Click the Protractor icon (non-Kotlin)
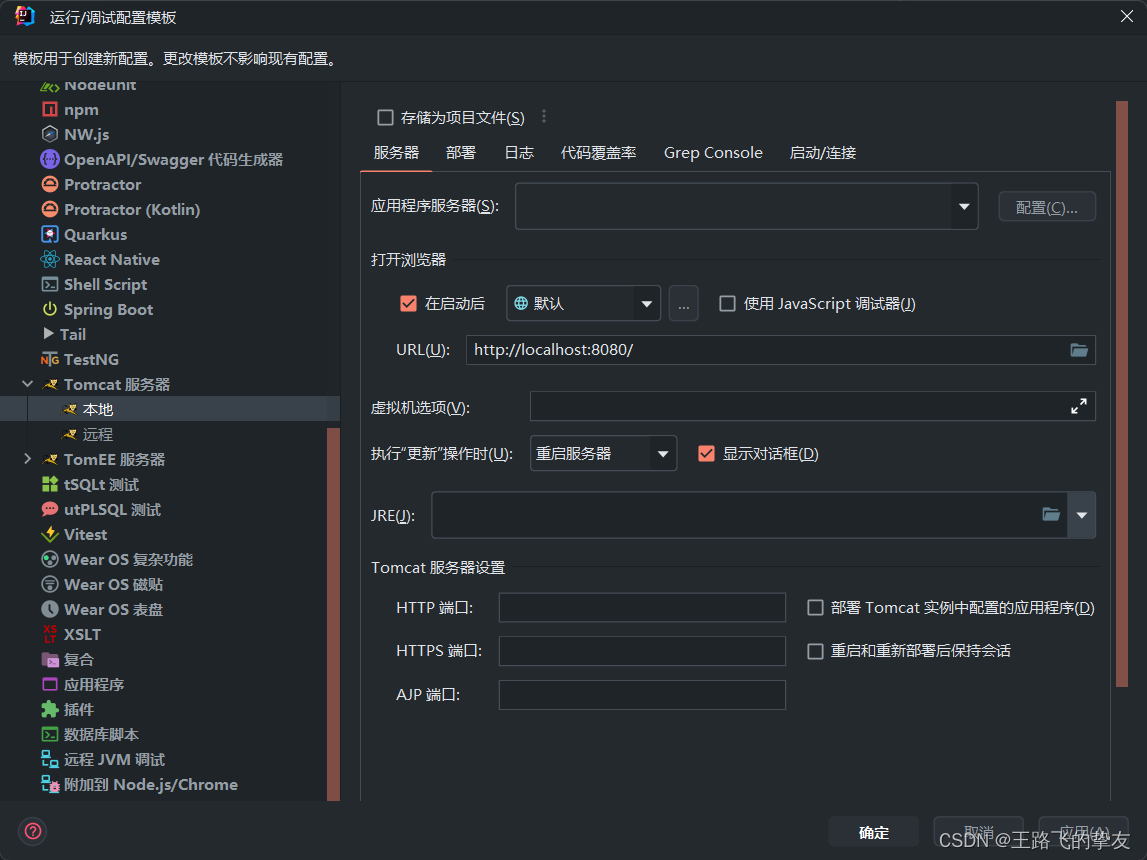This screenshot has height=860, width=1147. tap(50, 184)
